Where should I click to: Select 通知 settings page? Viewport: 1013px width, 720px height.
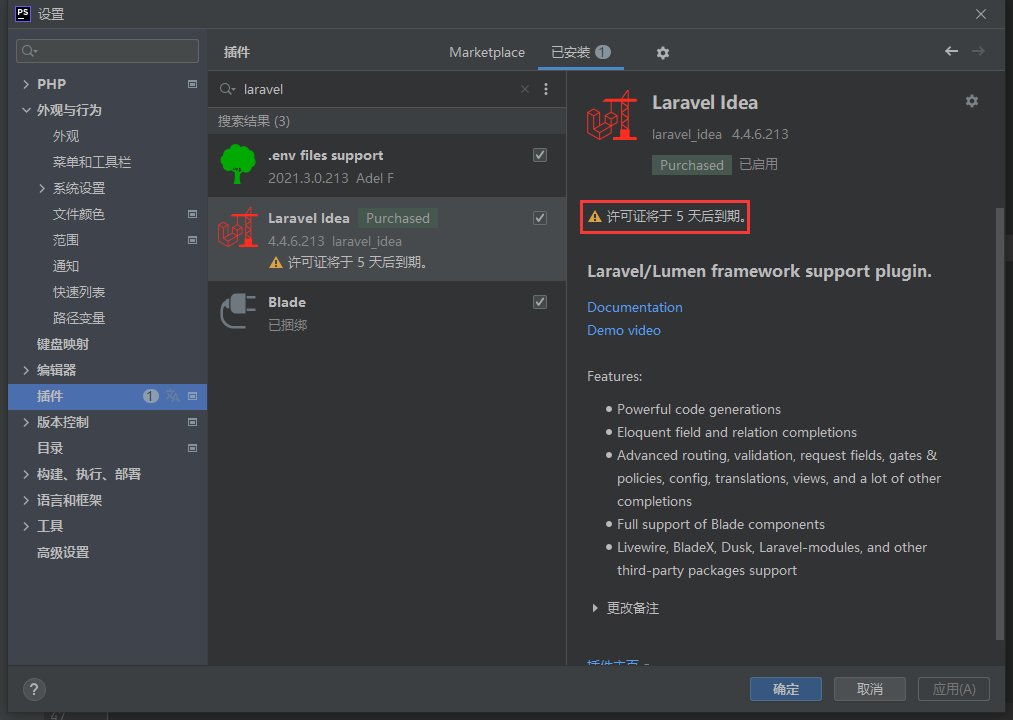pos(66,266)
